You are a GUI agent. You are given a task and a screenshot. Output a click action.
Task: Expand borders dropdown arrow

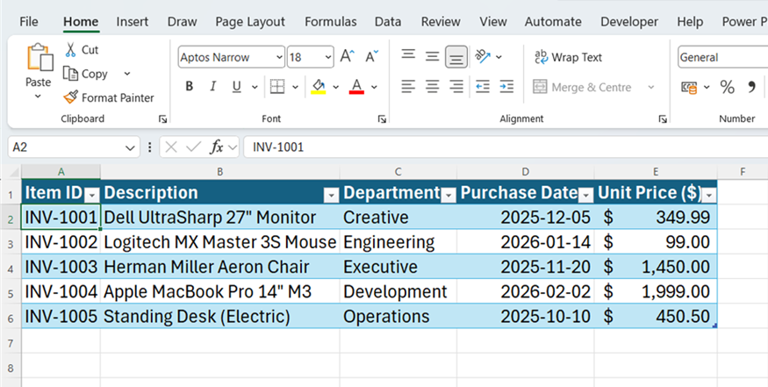click(295, 87)
